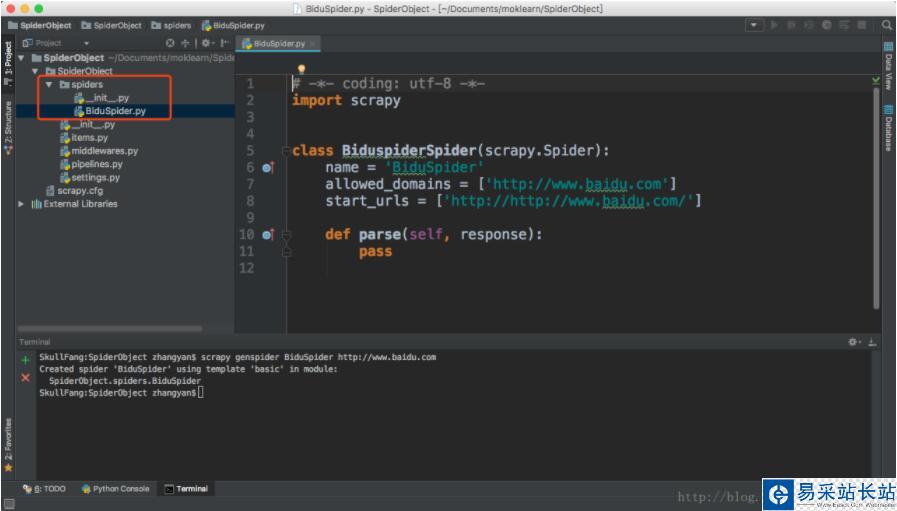
Task: Click 'import scrapy' on line 2
Action: pos(346,100)
